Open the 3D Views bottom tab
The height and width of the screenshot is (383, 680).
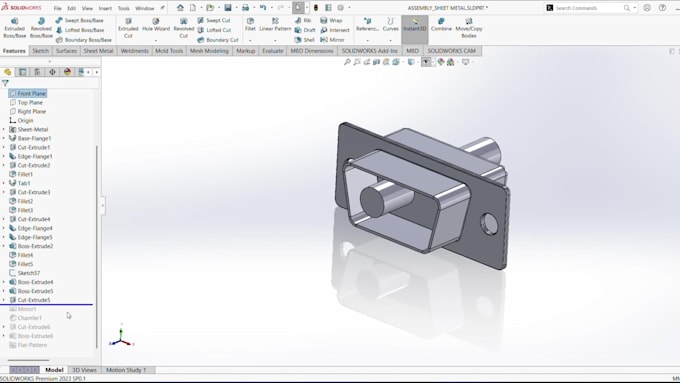pos(84,370)
